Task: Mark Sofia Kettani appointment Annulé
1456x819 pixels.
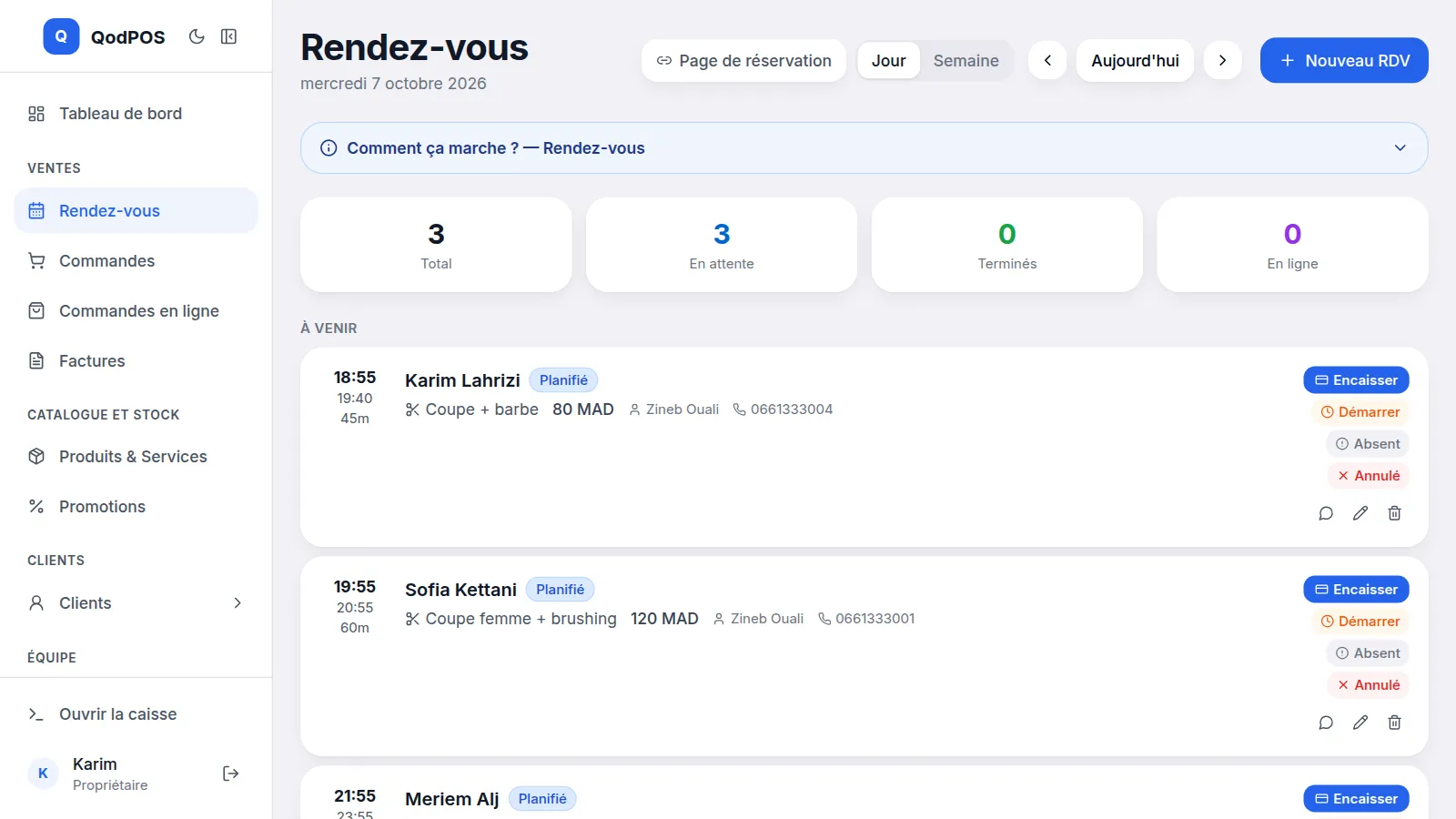Action: [x=1369, y=685]
